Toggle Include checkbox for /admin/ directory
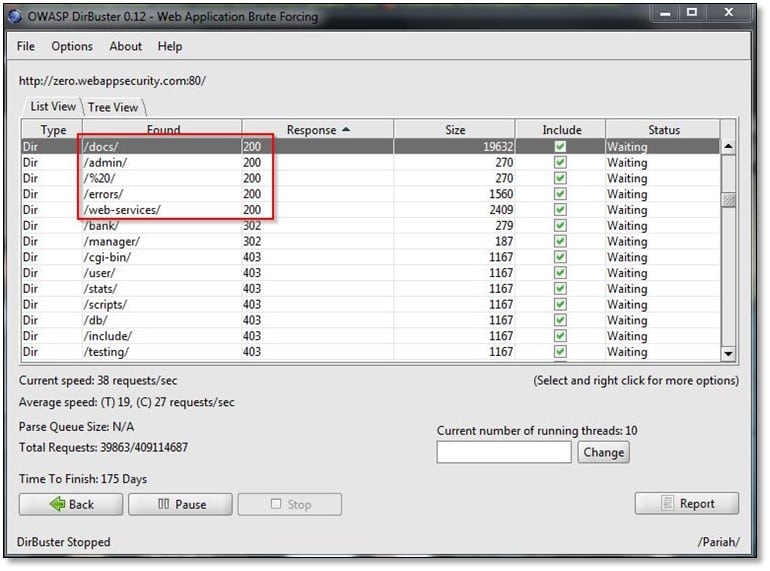 coord(560,163)
